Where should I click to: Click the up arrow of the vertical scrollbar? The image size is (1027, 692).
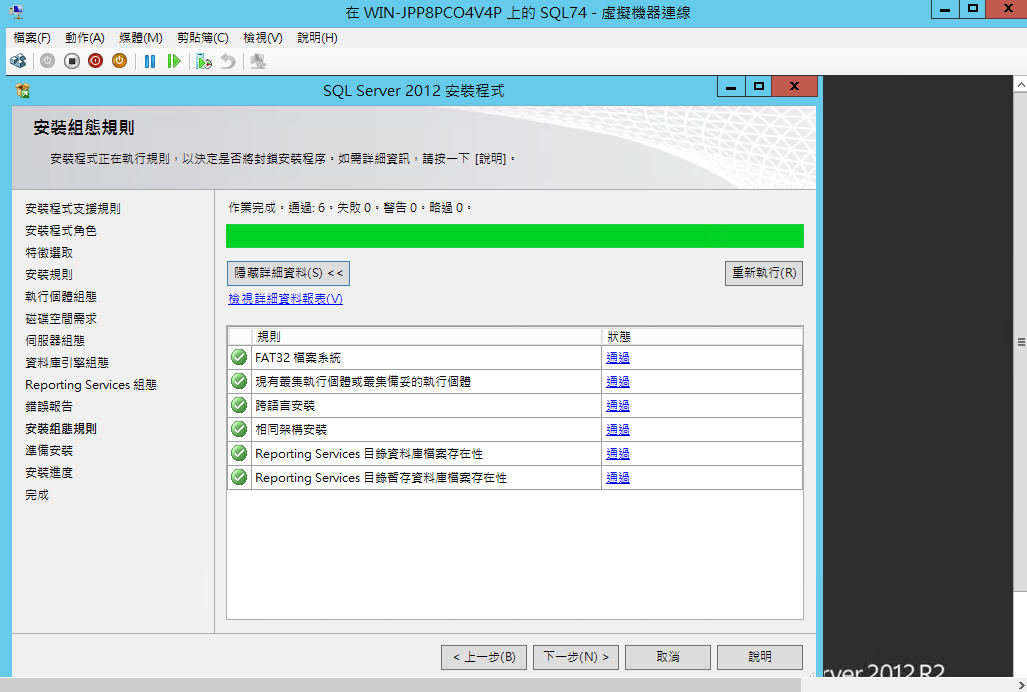tap(1020, 84)
